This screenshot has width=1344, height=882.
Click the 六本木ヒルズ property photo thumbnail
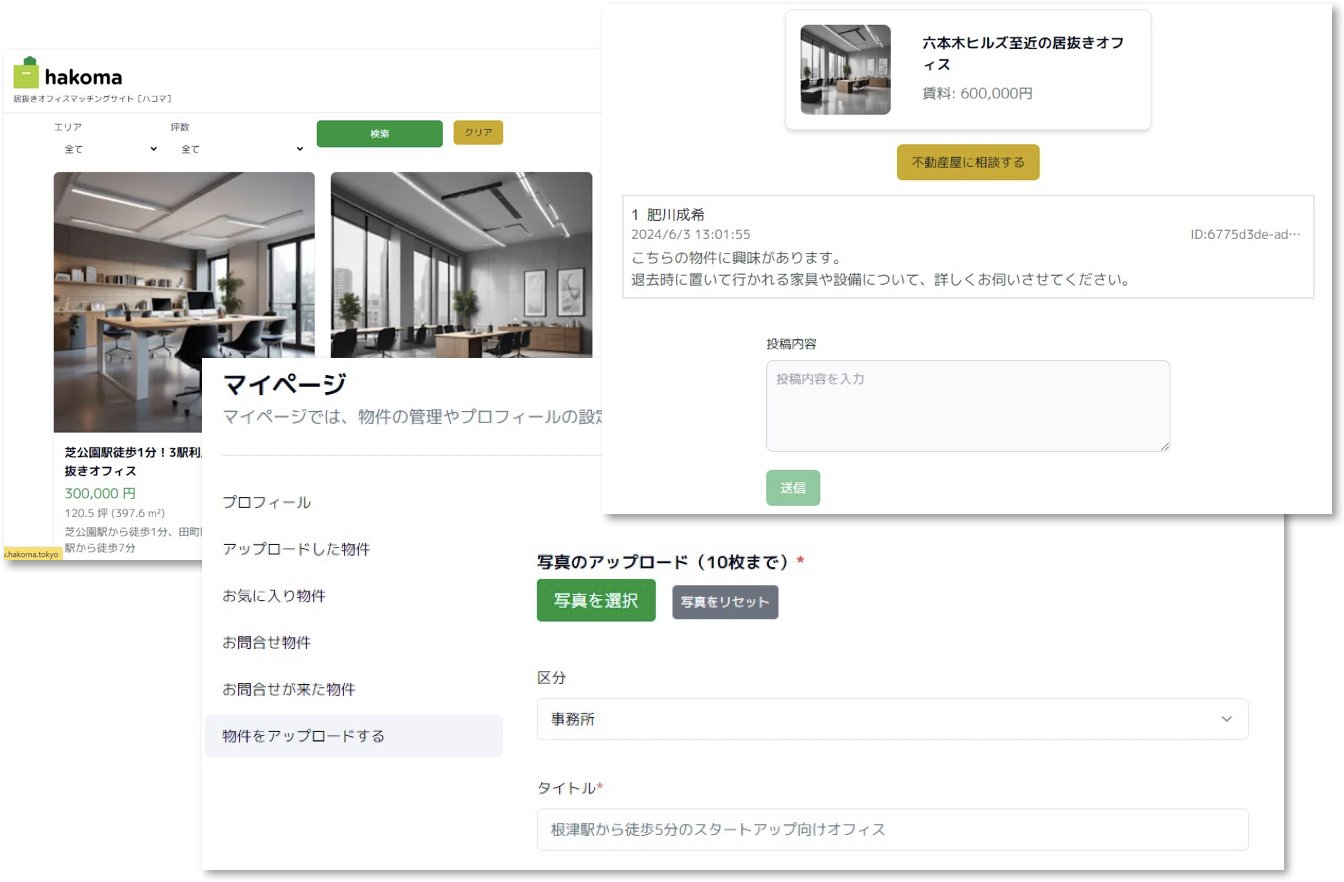(845, 70)
